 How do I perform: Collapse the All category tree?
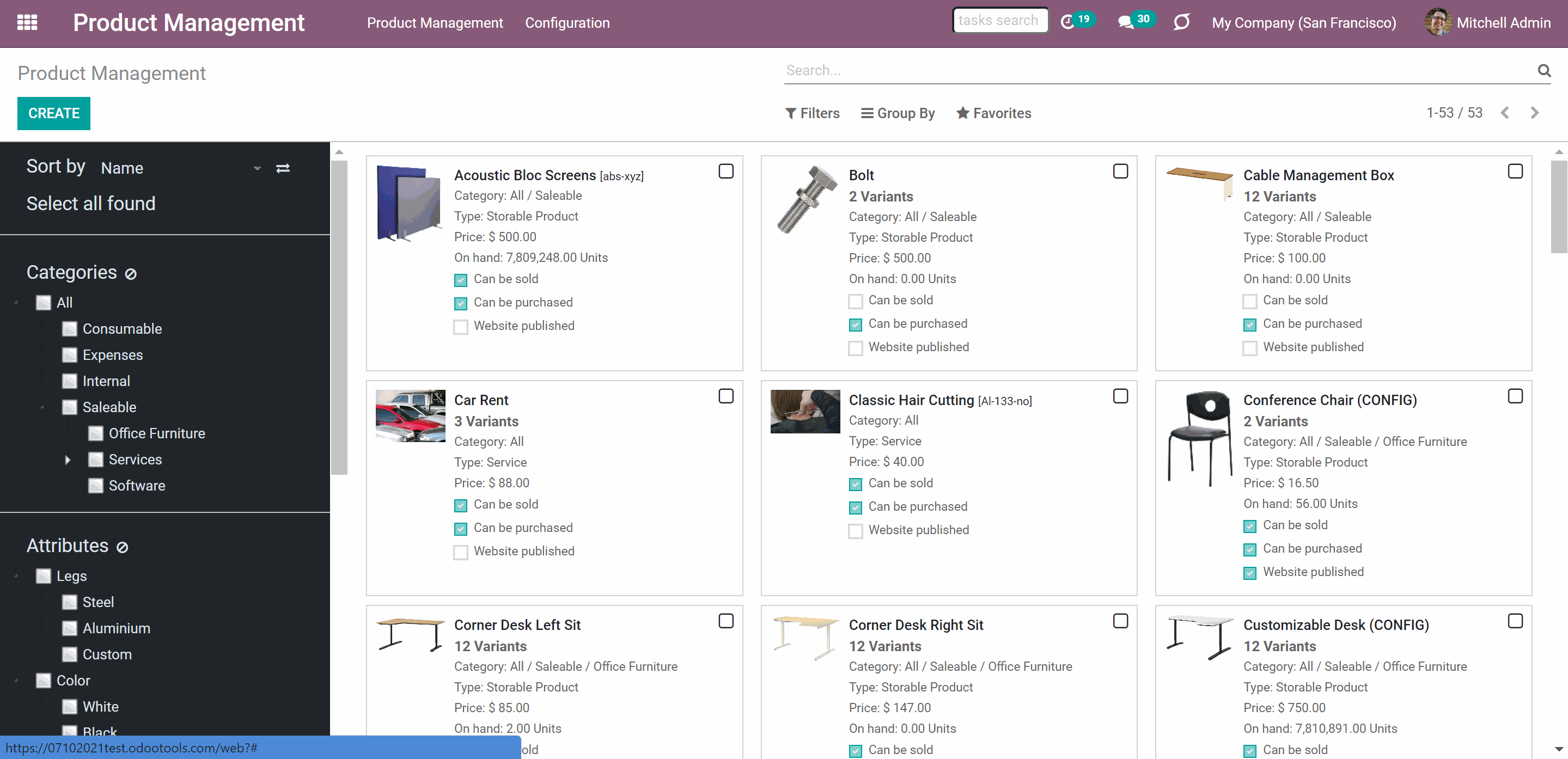[x=16, y=303]
